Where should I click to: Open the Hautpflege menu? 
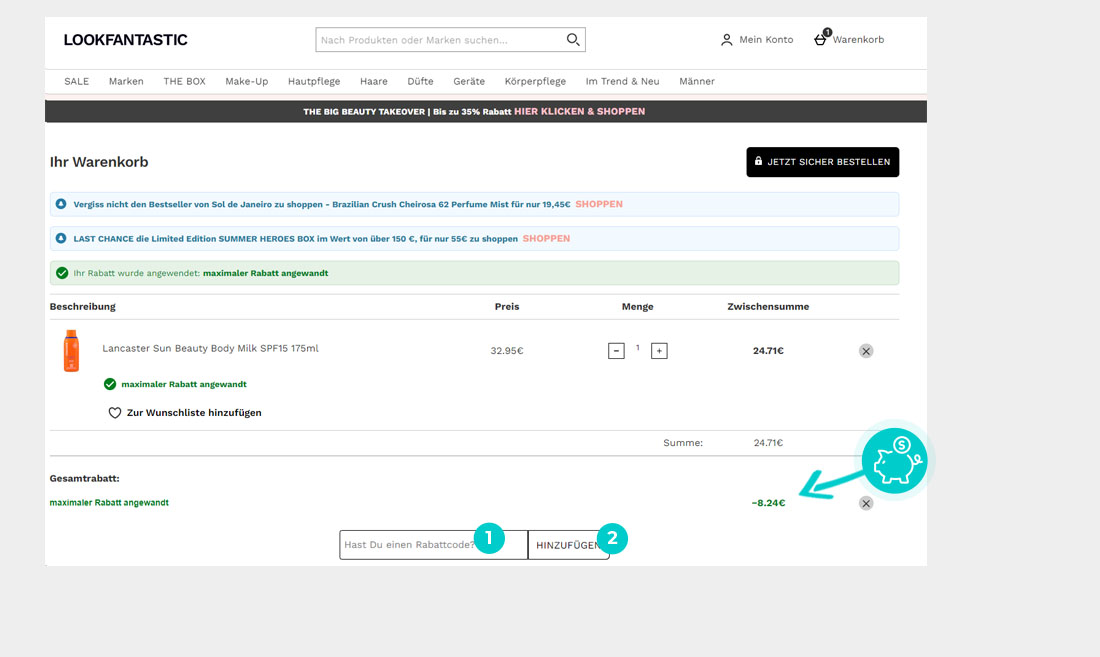314,81
